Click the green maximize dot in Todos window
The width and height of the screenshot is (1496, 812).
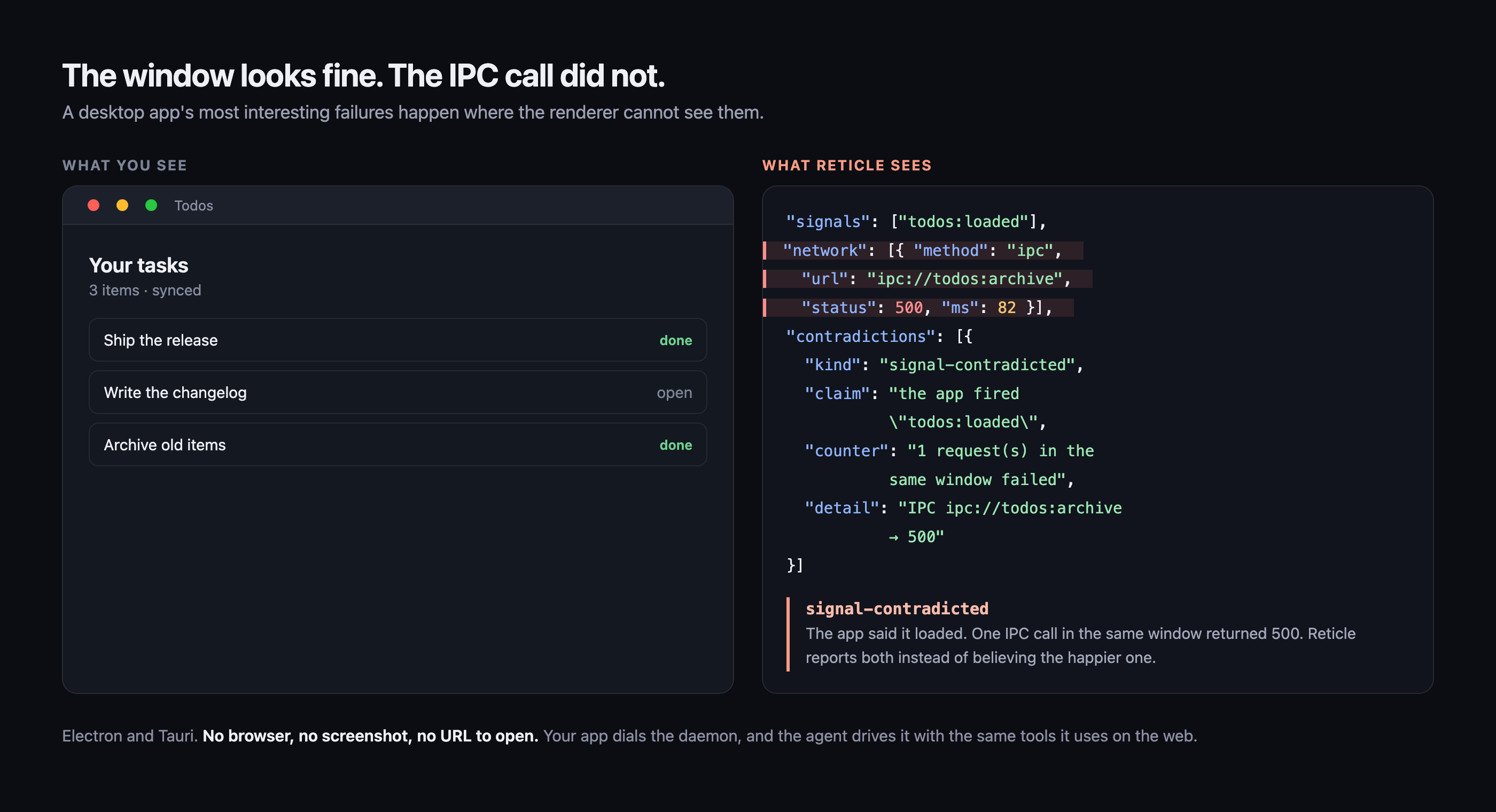click(x=151, y=205)
